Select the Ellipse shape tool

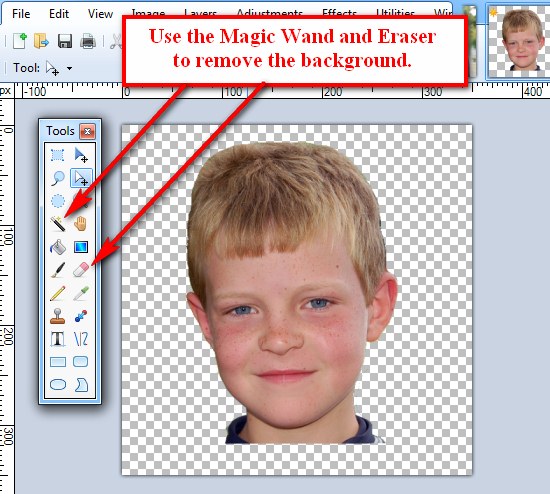click(x=58, y=385)
